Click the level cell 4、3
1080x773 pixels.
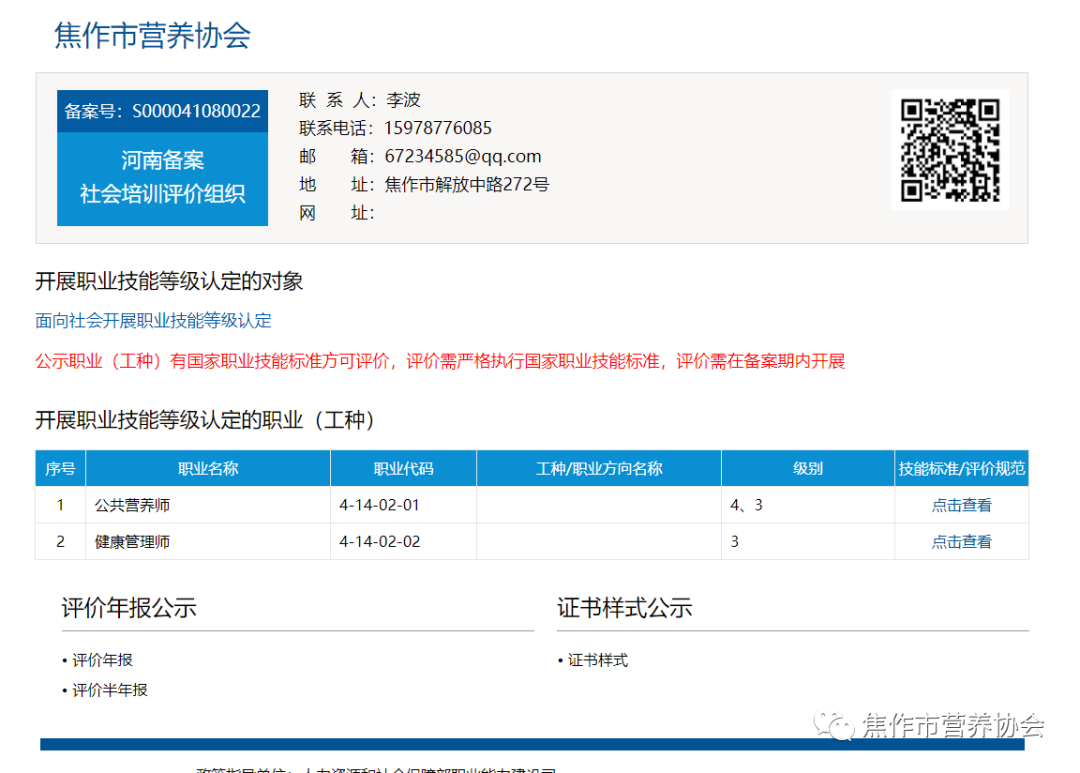[x=808, y=505]
